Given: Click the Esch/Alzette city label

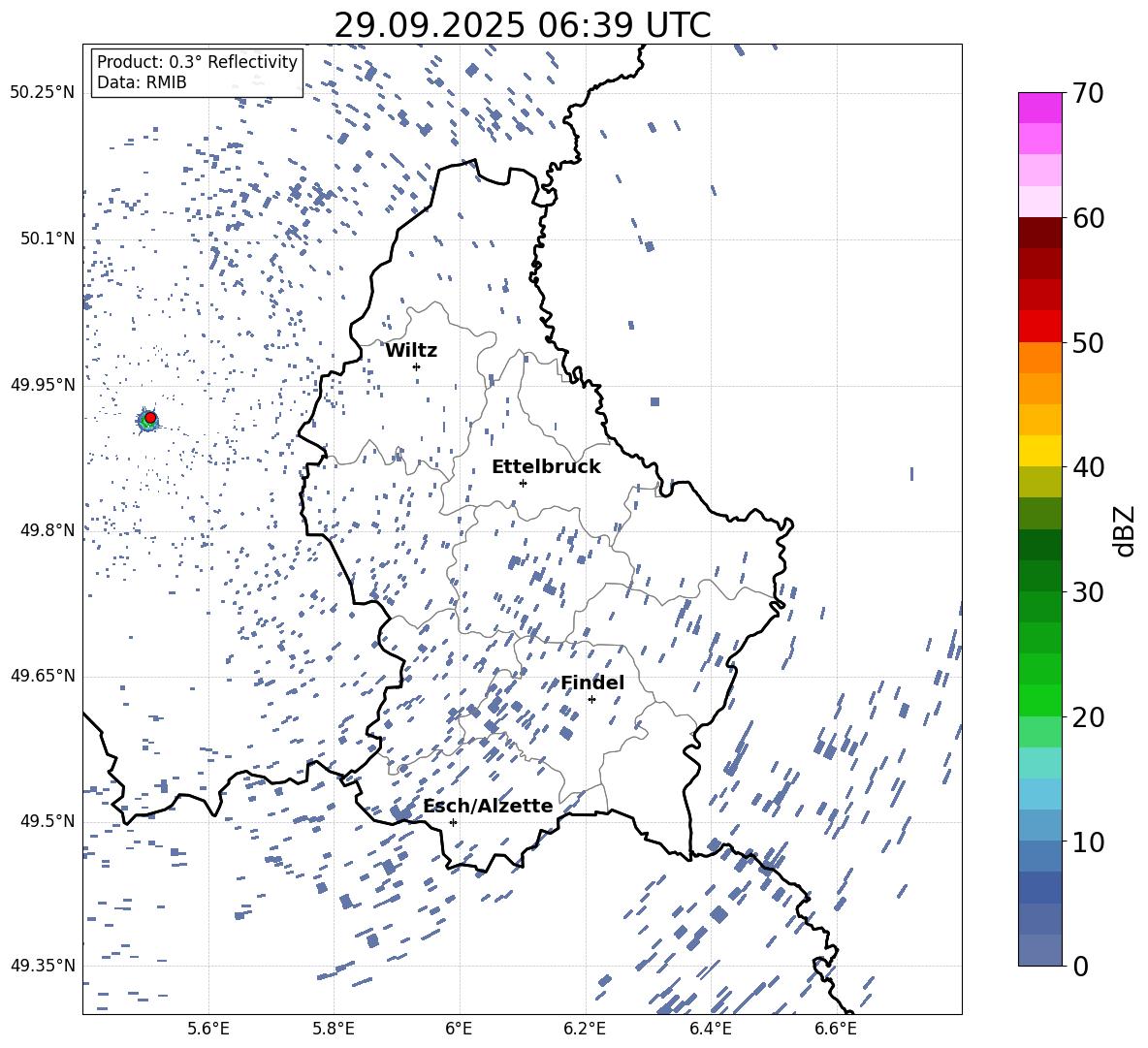Looking at the screenshot, I should pyautogui.click(x=488, y=806).
